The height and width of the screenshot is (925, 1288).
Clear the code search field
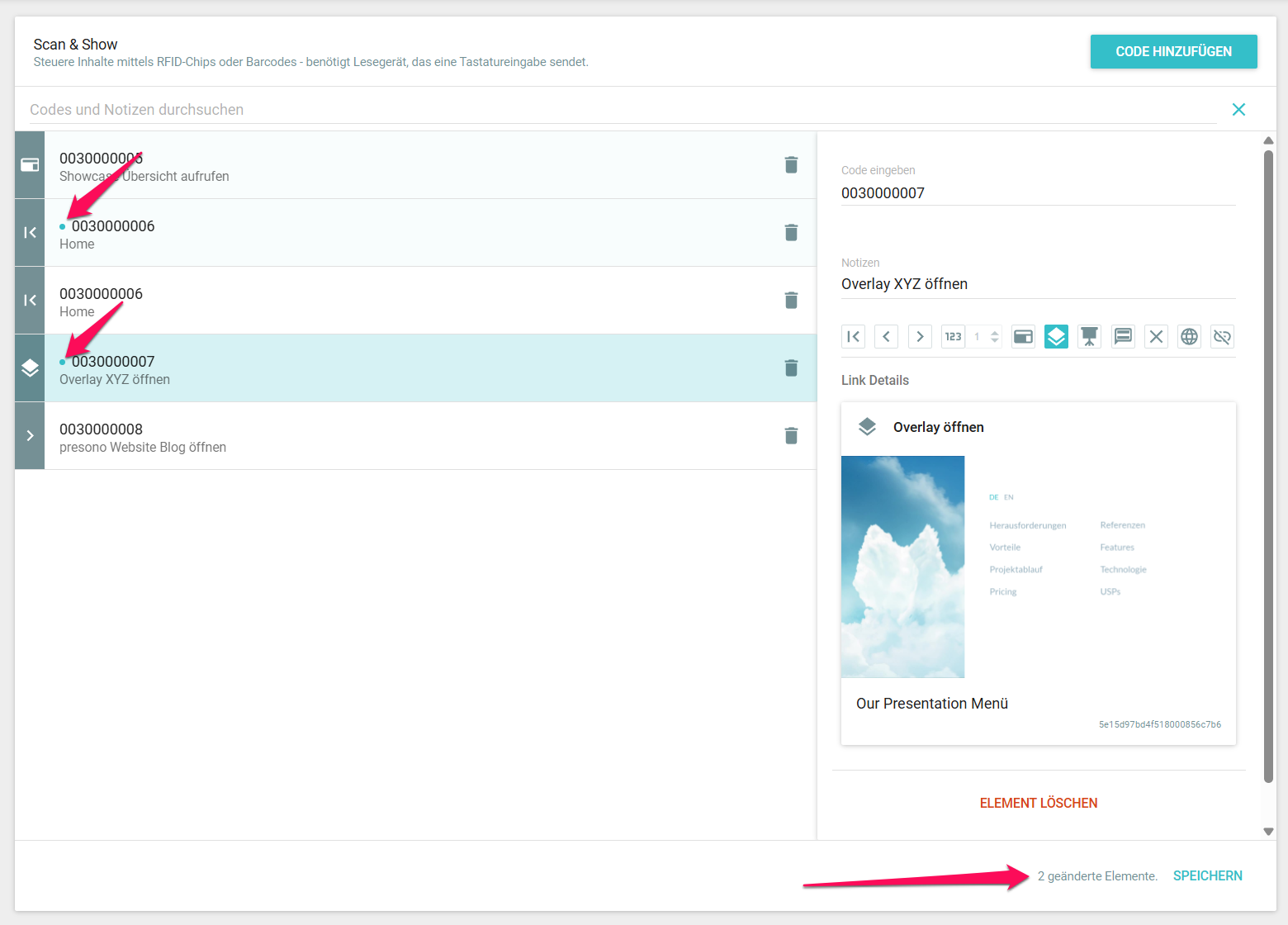(x=1238, y=110)
